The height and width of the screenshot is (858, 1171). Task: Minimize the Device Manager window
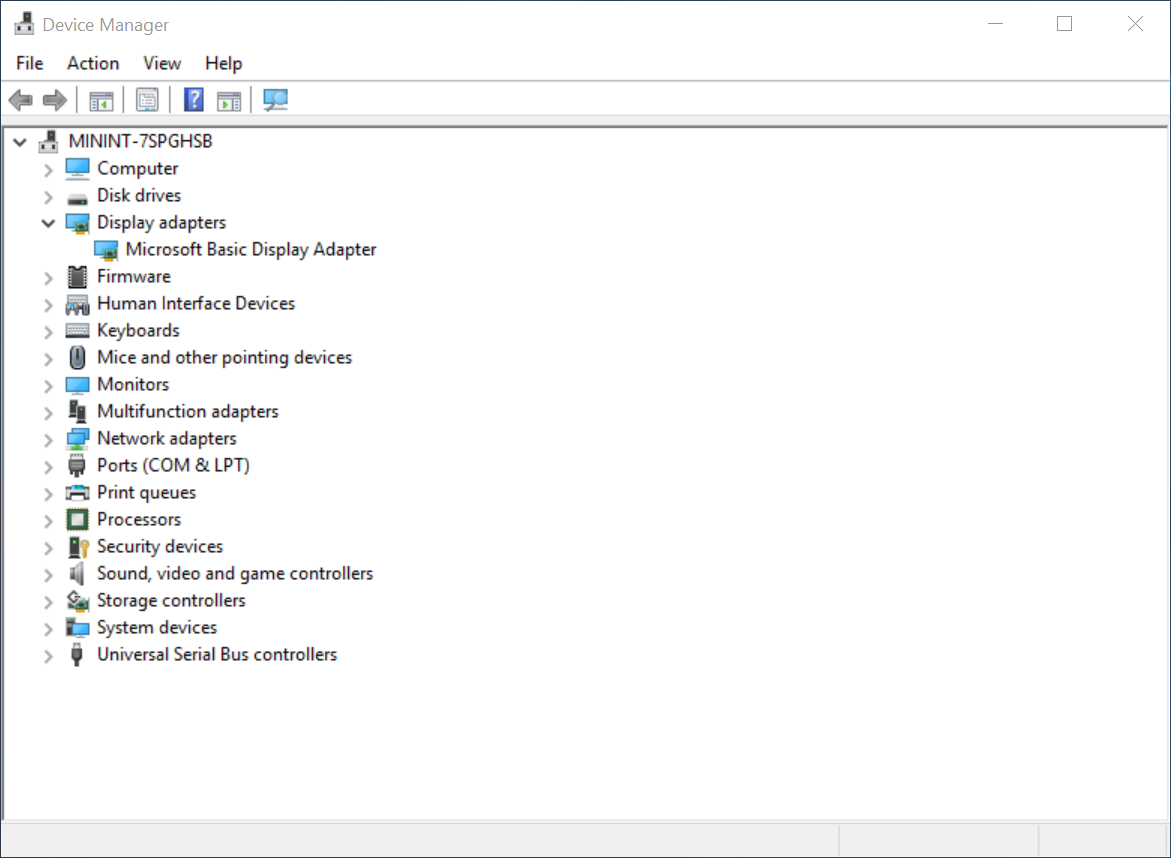(995, 24)
